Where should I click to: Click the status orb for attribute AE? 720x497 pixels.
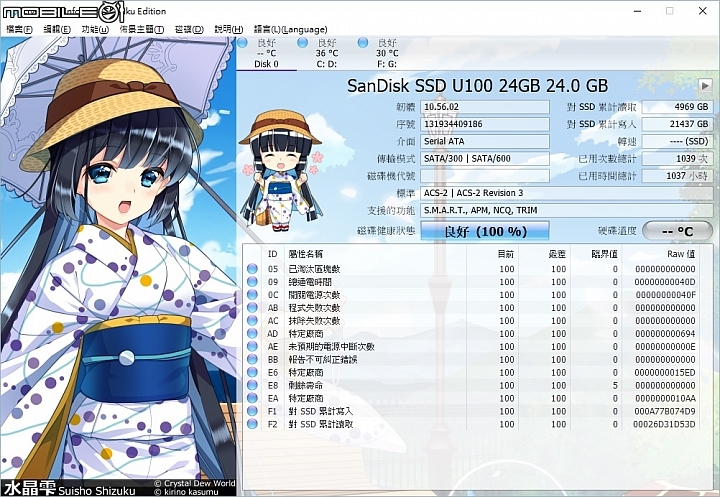[252, 346]
